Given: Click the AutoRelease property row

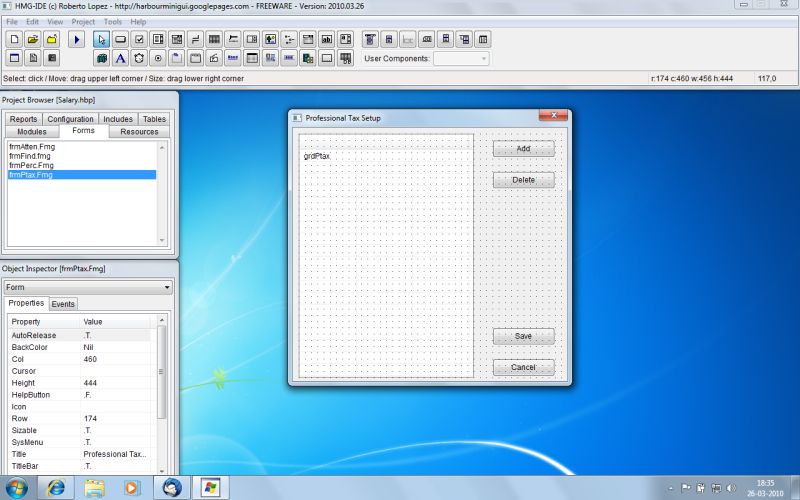Looking at the screenshot, I should pos(79,335).
